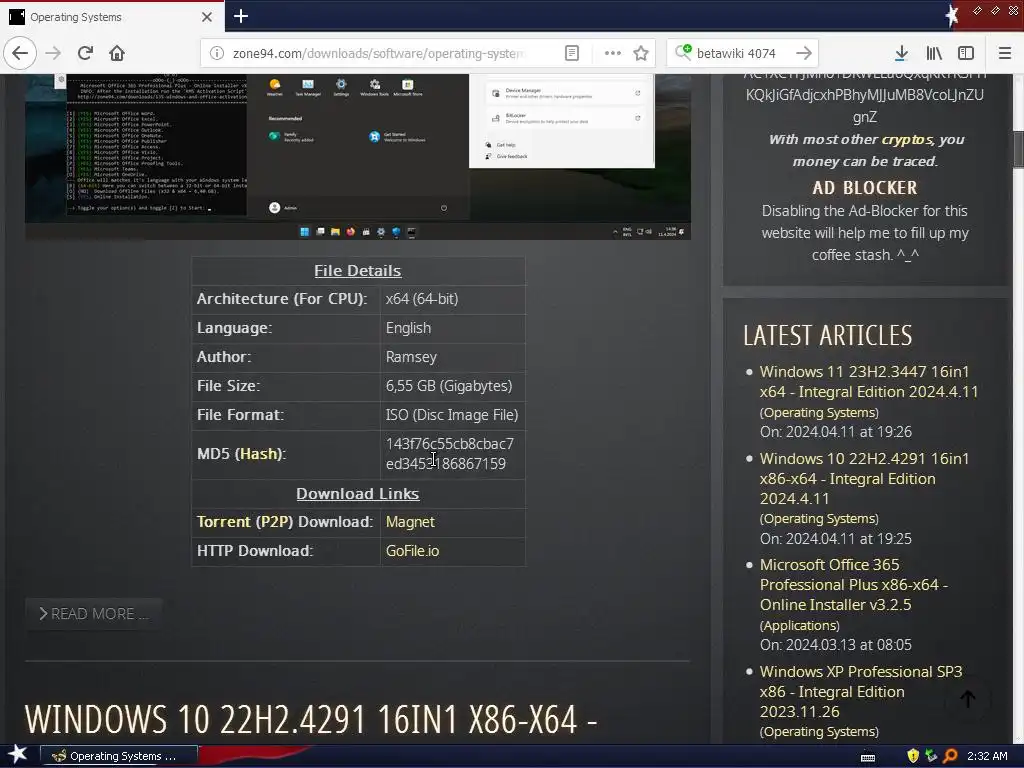Screen dimensions: 1024x768
Task: Click the search engine magnifier icon
Action: (683, 53)
